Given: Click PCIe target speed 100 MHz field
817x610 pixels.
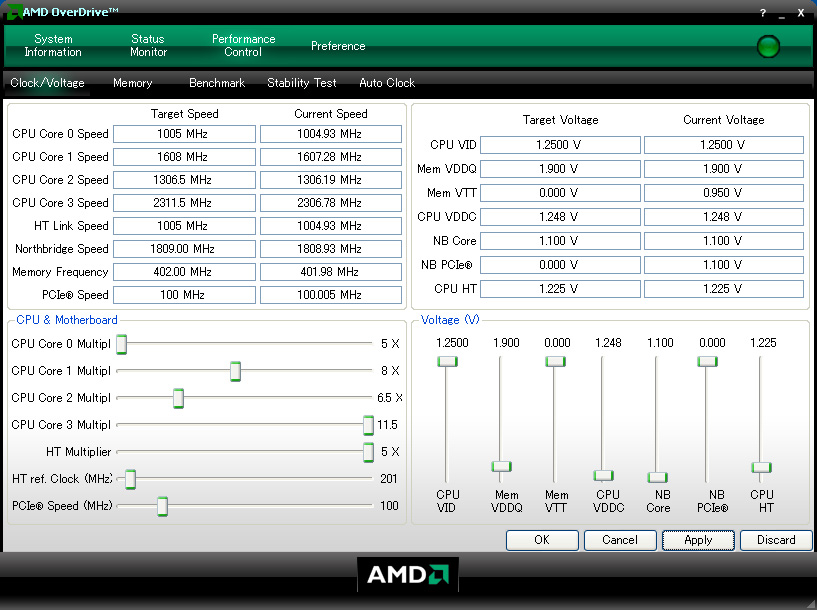Looking at the screenshot, I should (184, 295).
